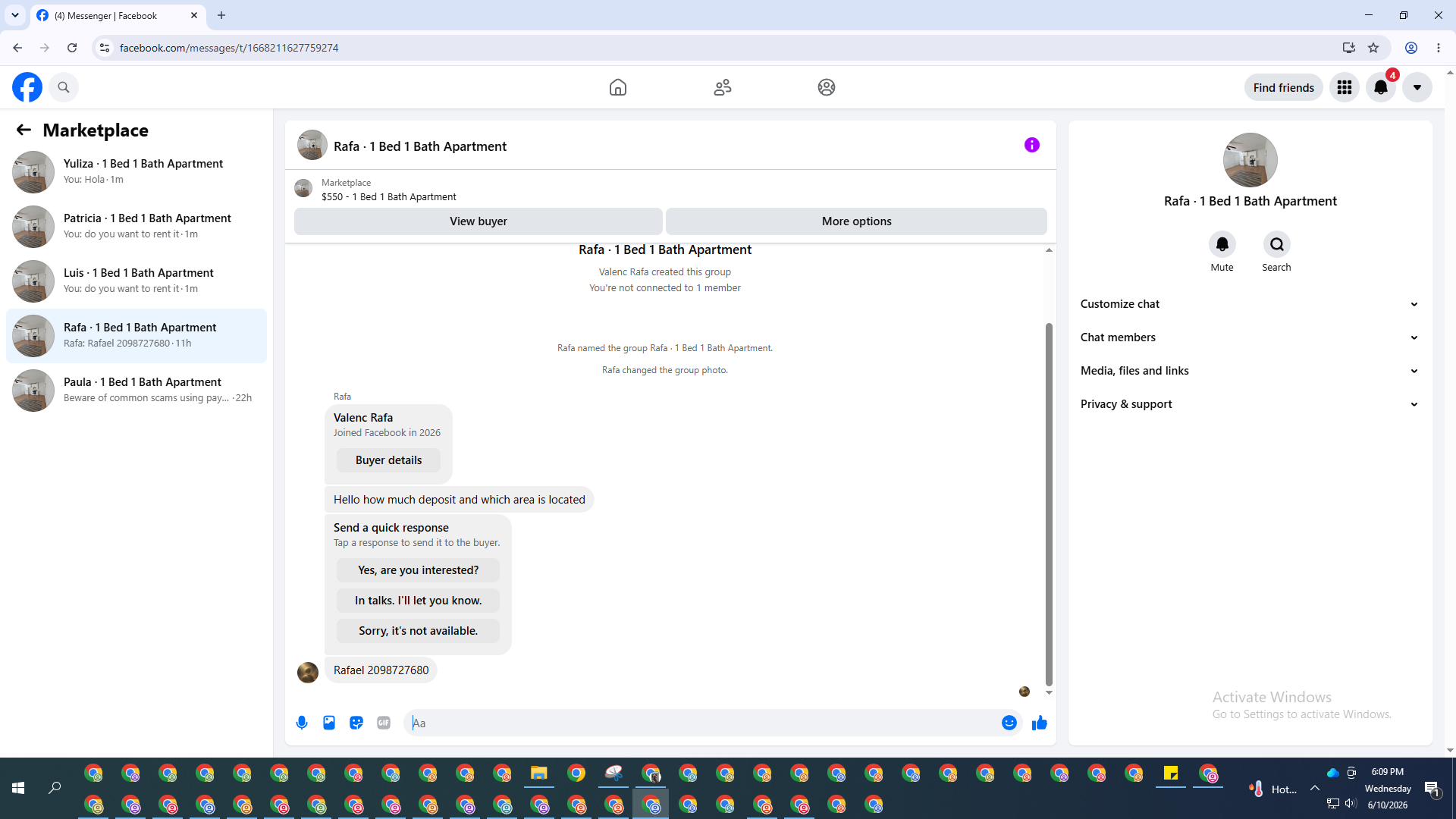1456x819 pixels.
Task: Click the install app icon in address bar
Action: 1349,48
